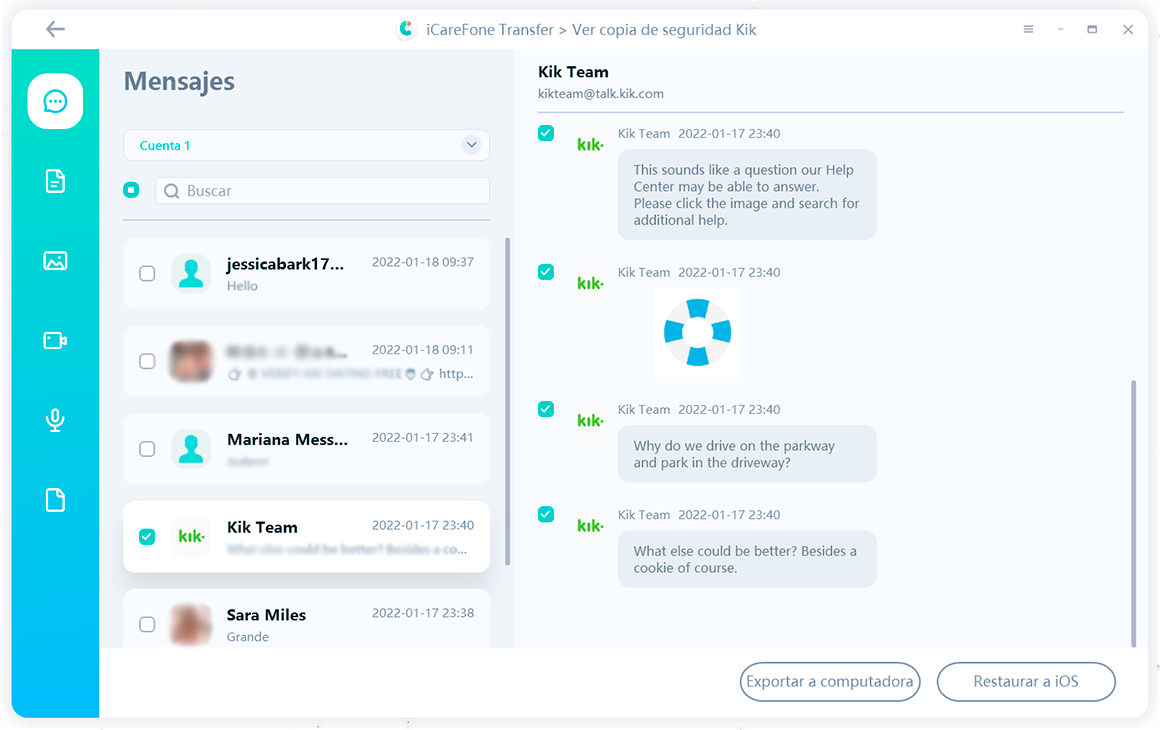Open the conversation dated 2022-01-18 09:11
The width and height of the screenshot is (1160, 730).
(x=306, y=361)
